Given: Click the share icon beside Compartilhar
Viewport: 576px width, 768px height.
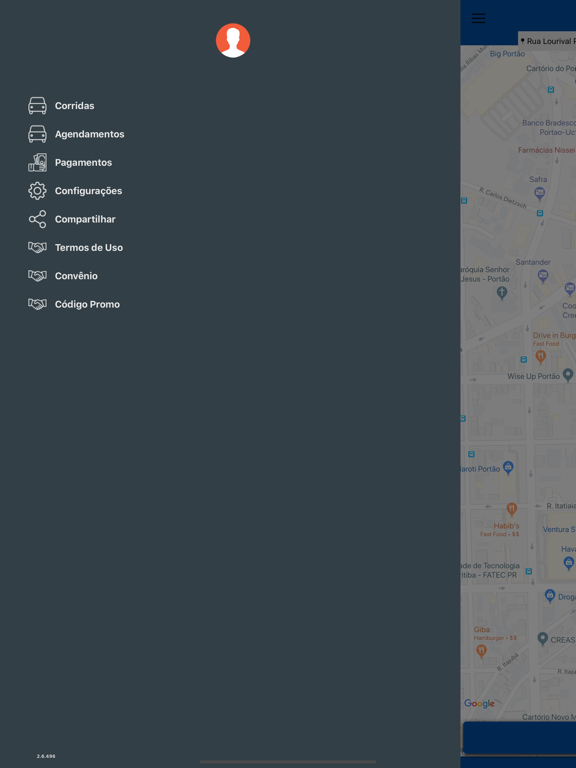Looking at the screenshot, I should click(x=37, y=219).
